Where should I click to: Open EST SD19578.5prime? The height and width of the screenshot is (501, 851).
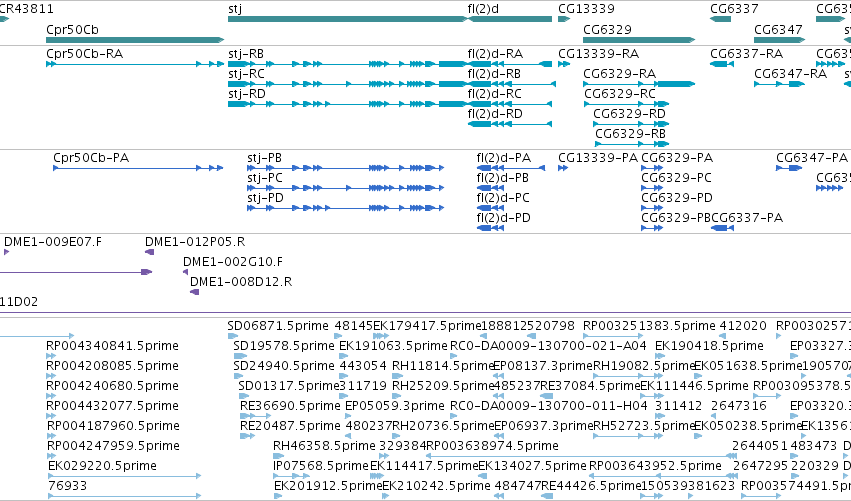284,346
